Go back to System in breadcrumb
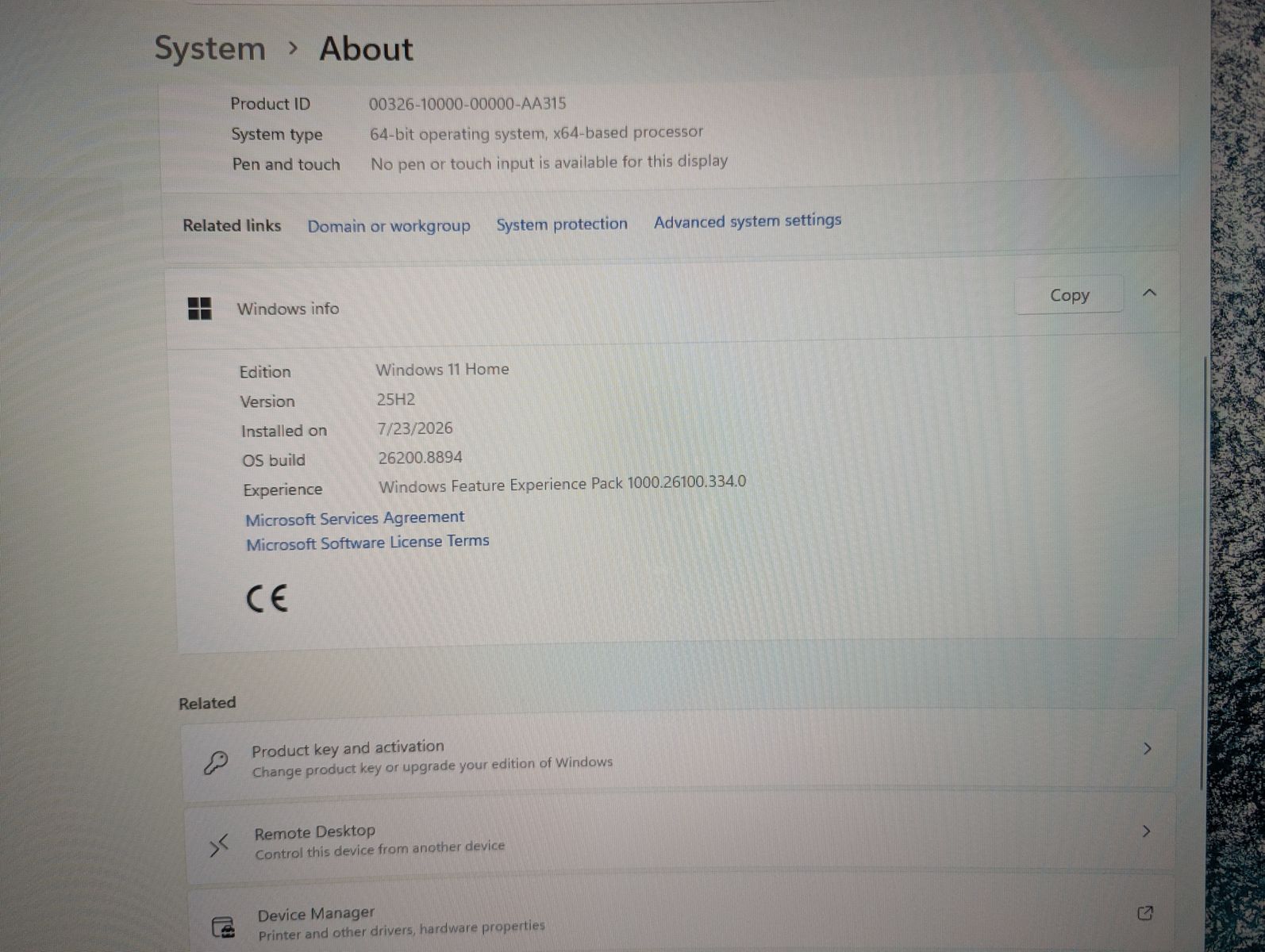This screenshot has width=1265, height=952. tap(210, 48)
